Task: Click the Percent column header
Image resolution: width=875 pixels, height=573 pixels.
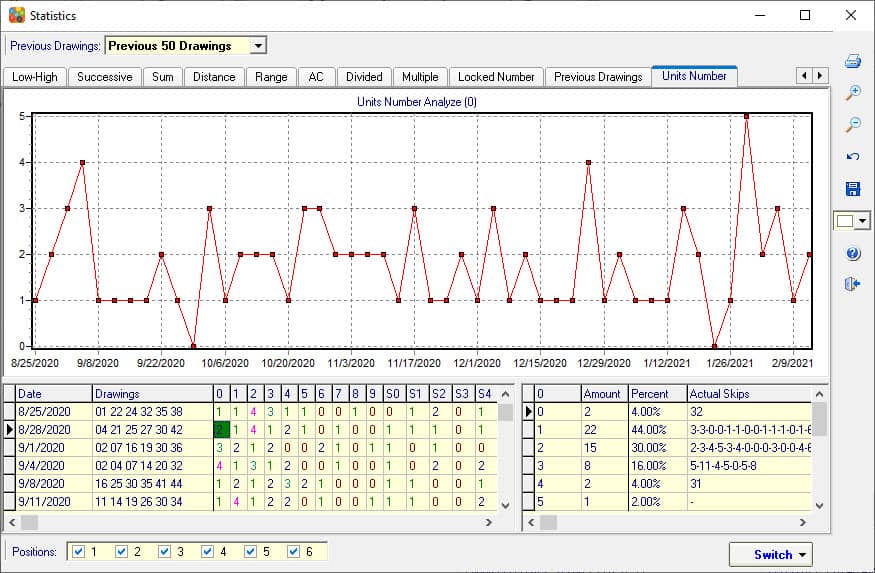Action: point(657,394)
